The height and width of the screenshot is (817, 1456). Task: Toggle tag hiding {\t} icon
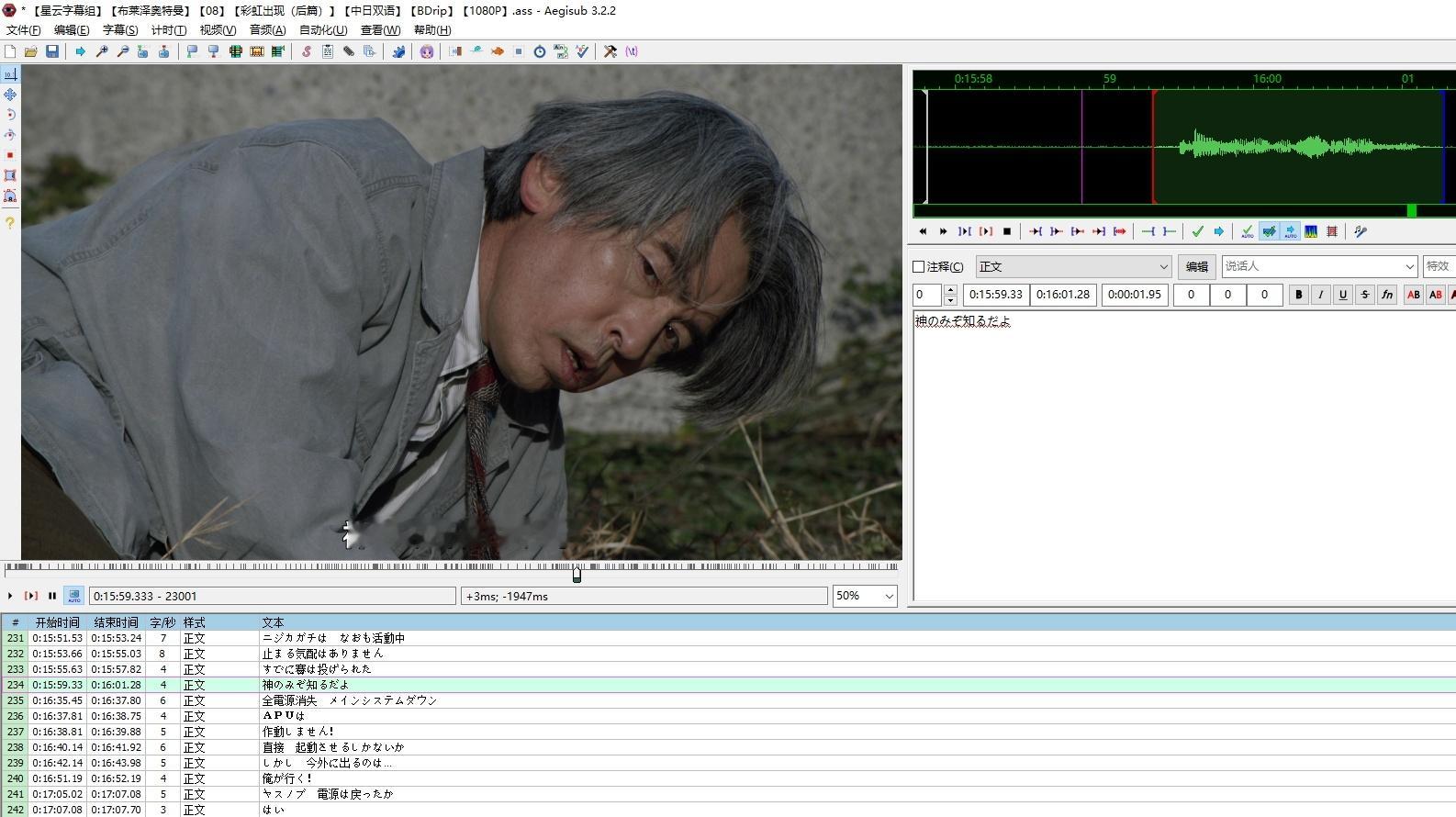click(632, 51)
